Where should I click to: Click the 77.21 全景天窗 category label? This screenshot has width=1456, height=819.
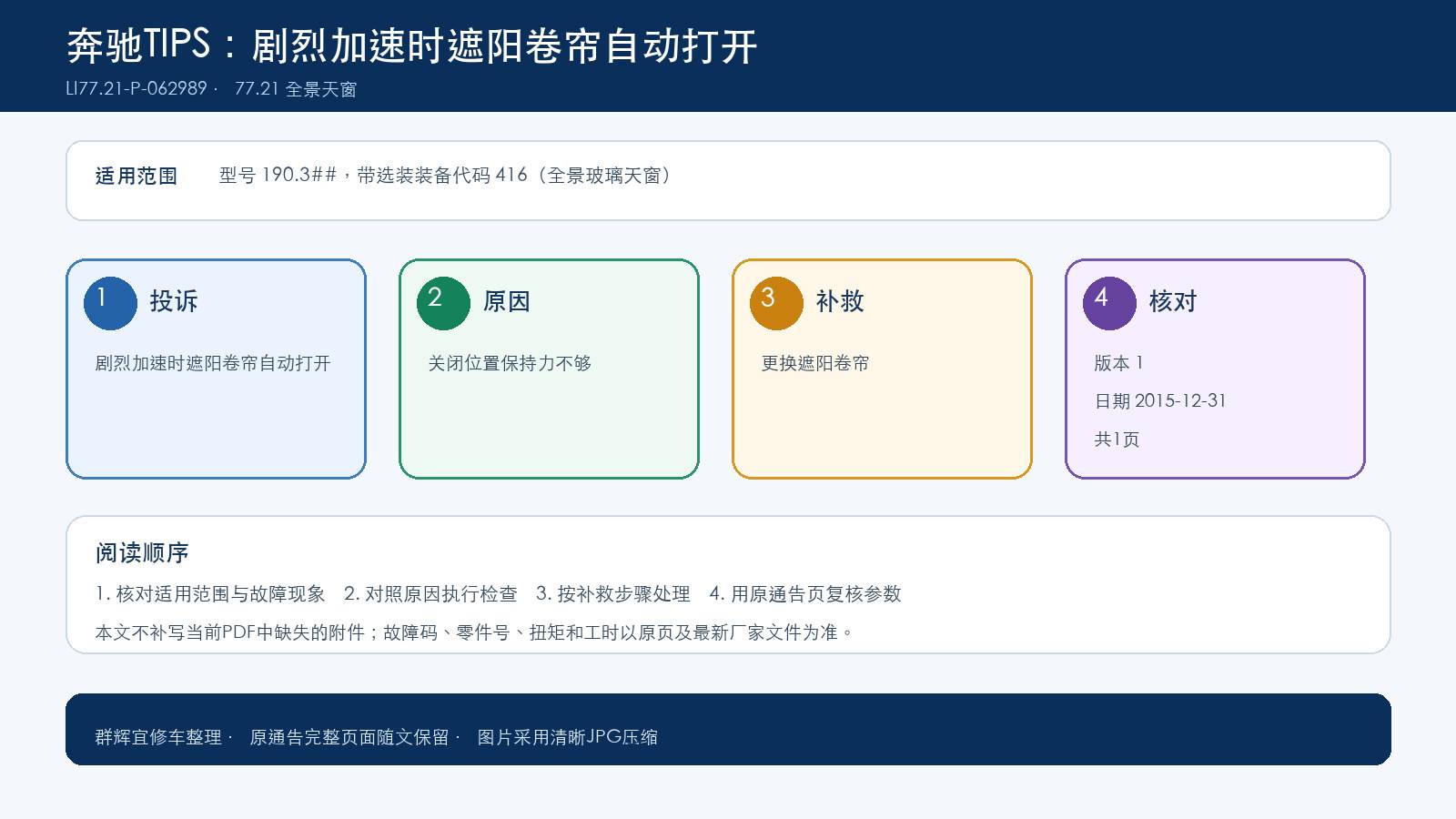tap(296, 89)
